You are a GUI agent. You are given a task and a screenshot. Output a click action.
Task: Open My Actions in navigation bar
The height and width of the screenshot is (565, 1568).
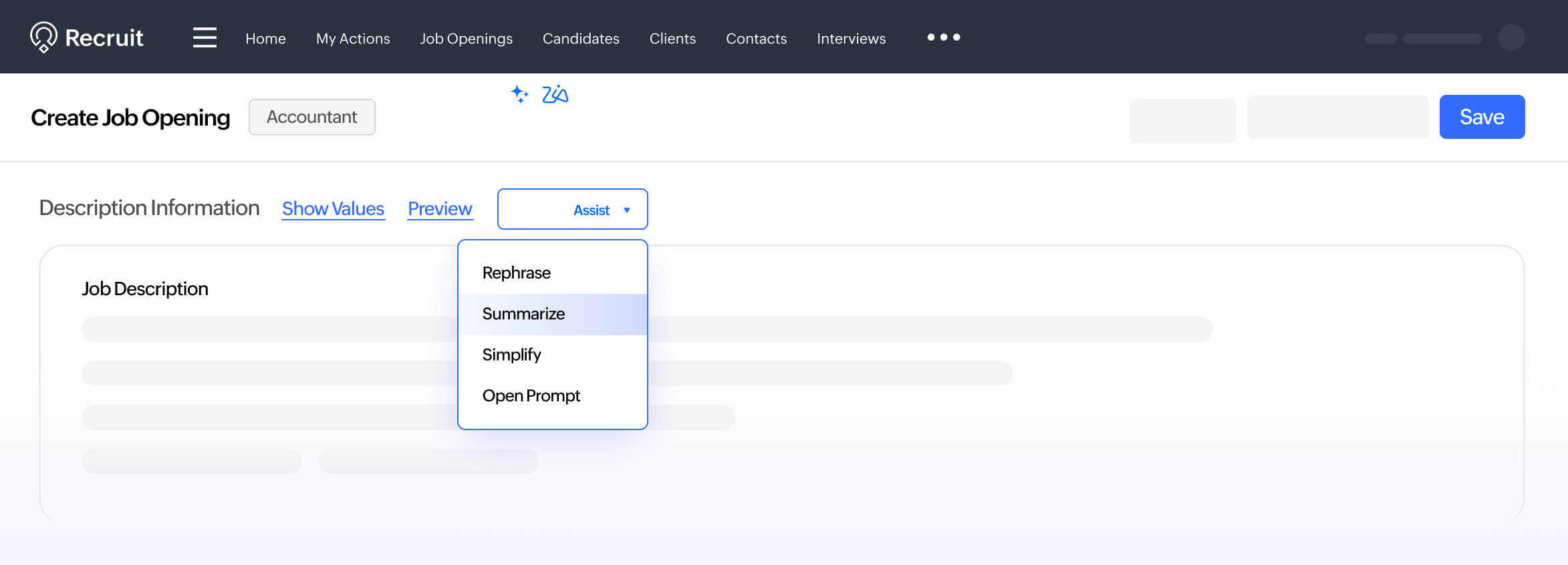353,39
